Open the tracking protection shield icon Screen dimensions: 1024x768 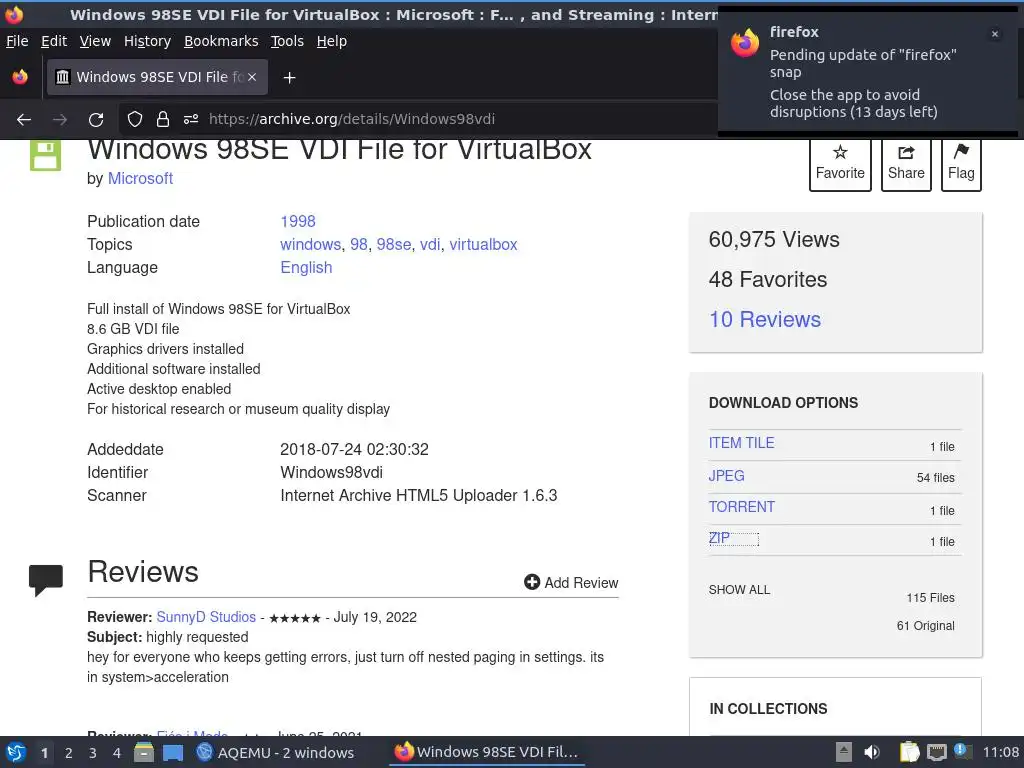(135, 120)
